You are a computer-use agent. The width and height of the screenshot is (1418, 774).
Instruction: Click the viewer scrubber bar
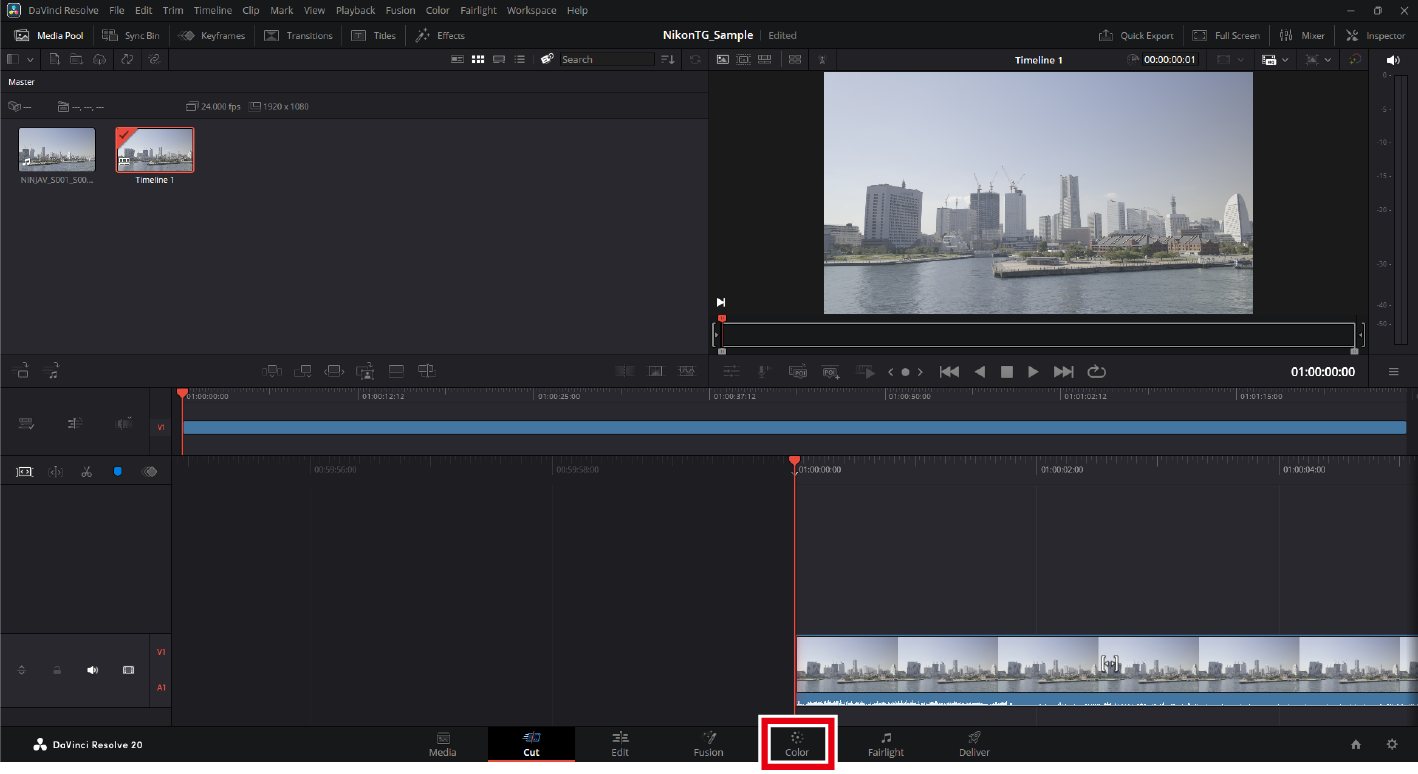pyautogui.click(x=1037, y=335)
